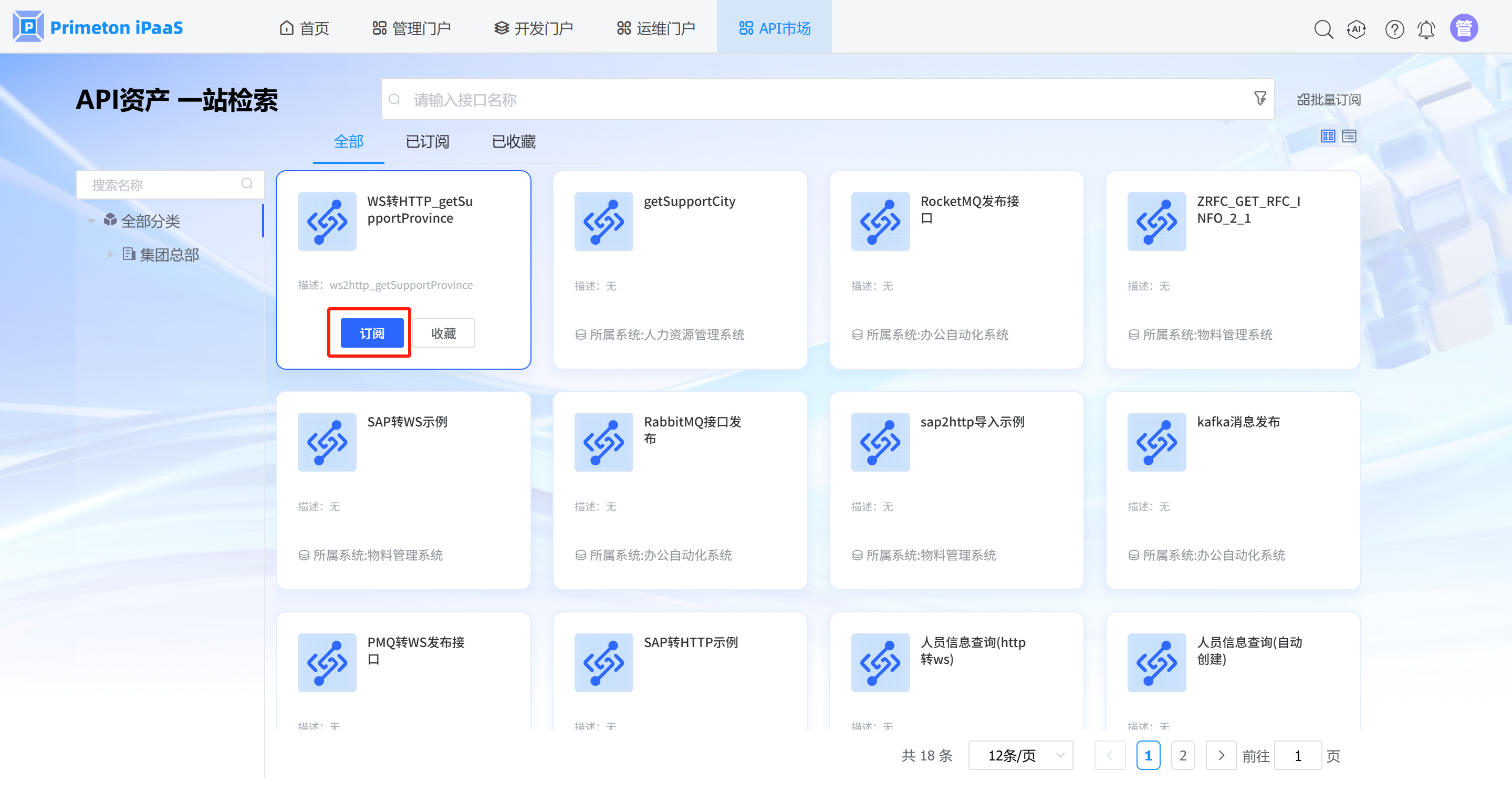Switch to list view layout
Viewport: 1512px width, 803px height.
coord(1349,136)
